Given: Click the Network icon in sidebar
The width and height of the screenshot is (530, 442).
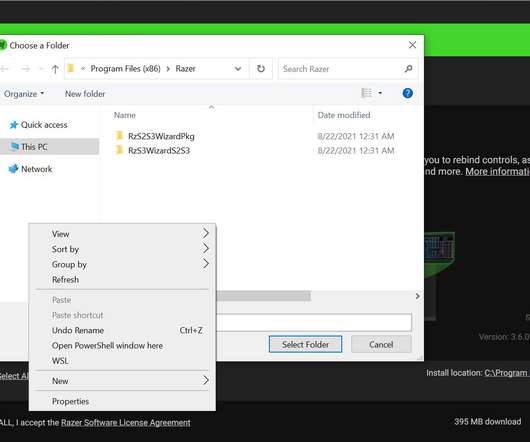Looking at the screenshot, I should click(x=13, y=169).
